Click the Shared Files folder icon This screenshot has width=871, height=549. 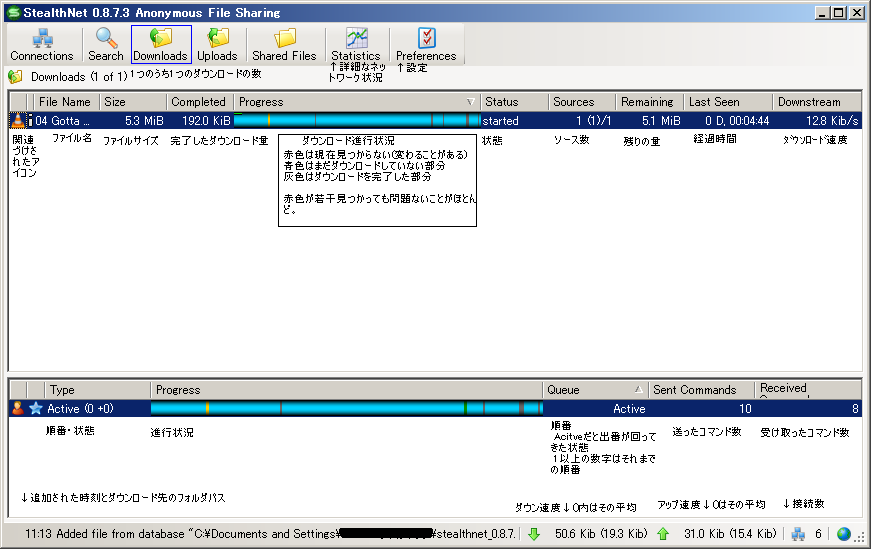click(x=285, y=38)
